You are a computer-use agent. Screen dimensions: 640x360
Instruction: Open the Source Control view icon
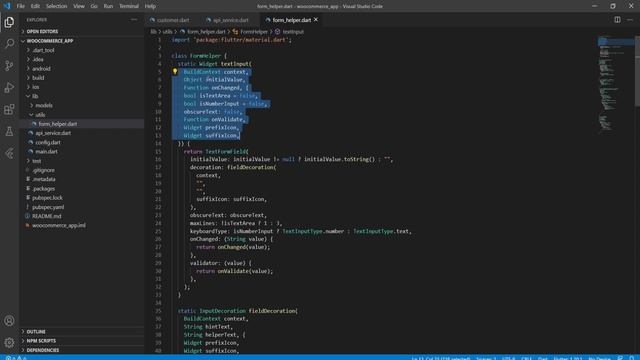tap(9, 65)
